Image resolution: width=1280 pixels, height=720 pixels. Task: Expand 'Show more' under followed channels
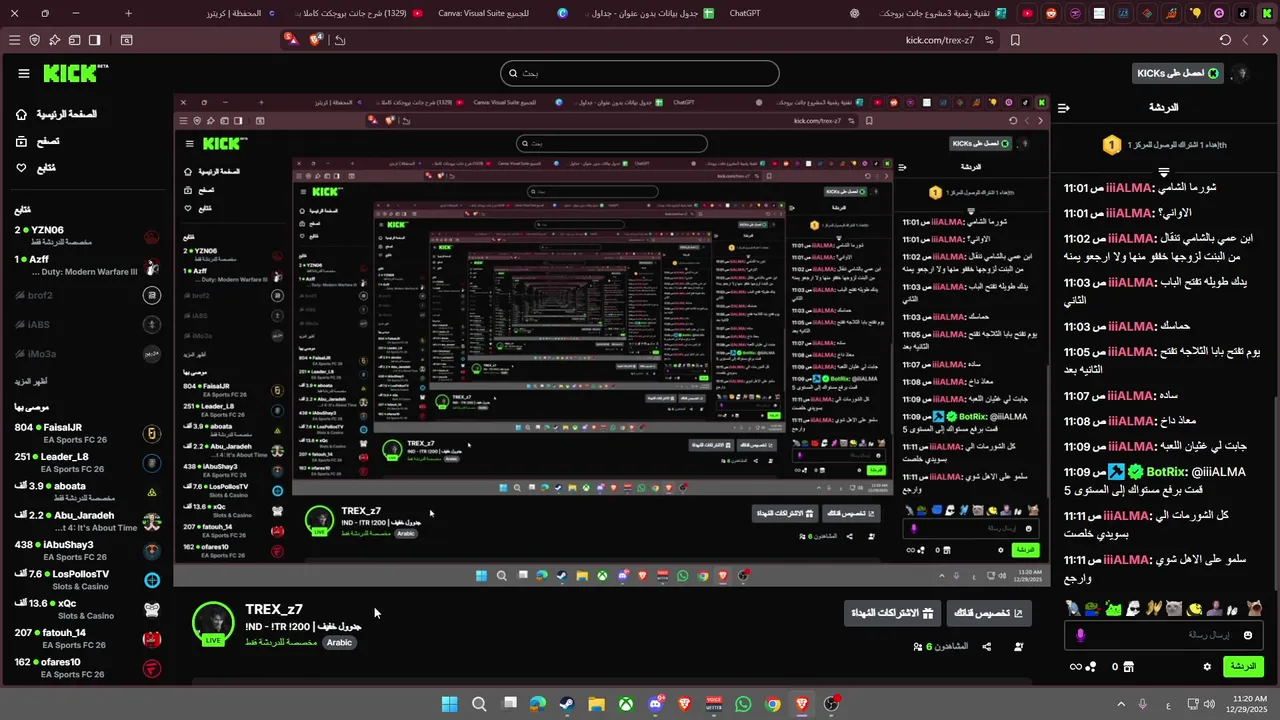[x=31, y=381]
